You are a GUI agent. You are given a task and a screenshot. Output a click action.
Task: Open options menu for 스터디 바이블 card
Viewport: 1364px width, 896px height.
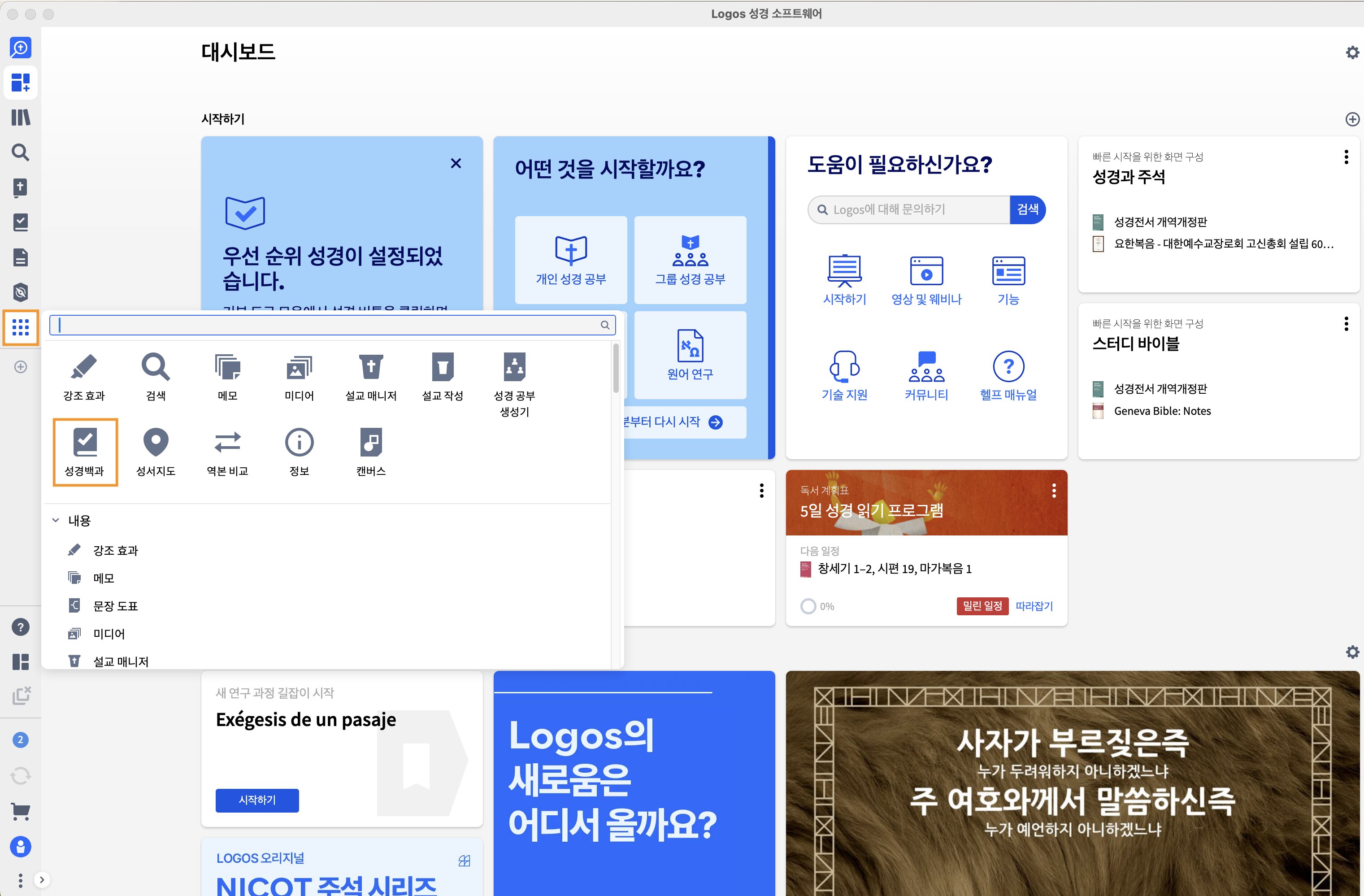[x=1346, y=324]
